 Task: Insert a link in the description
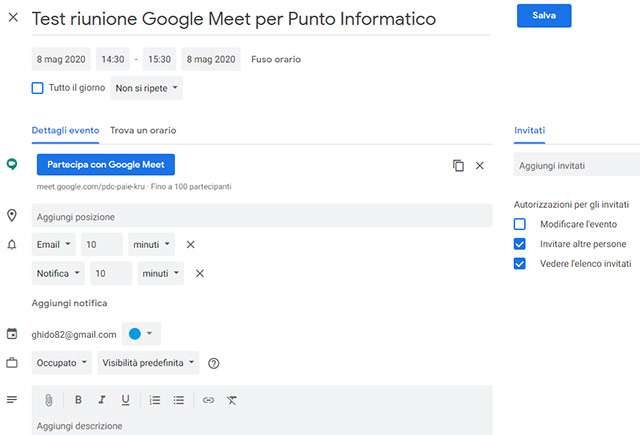(208, 400)
